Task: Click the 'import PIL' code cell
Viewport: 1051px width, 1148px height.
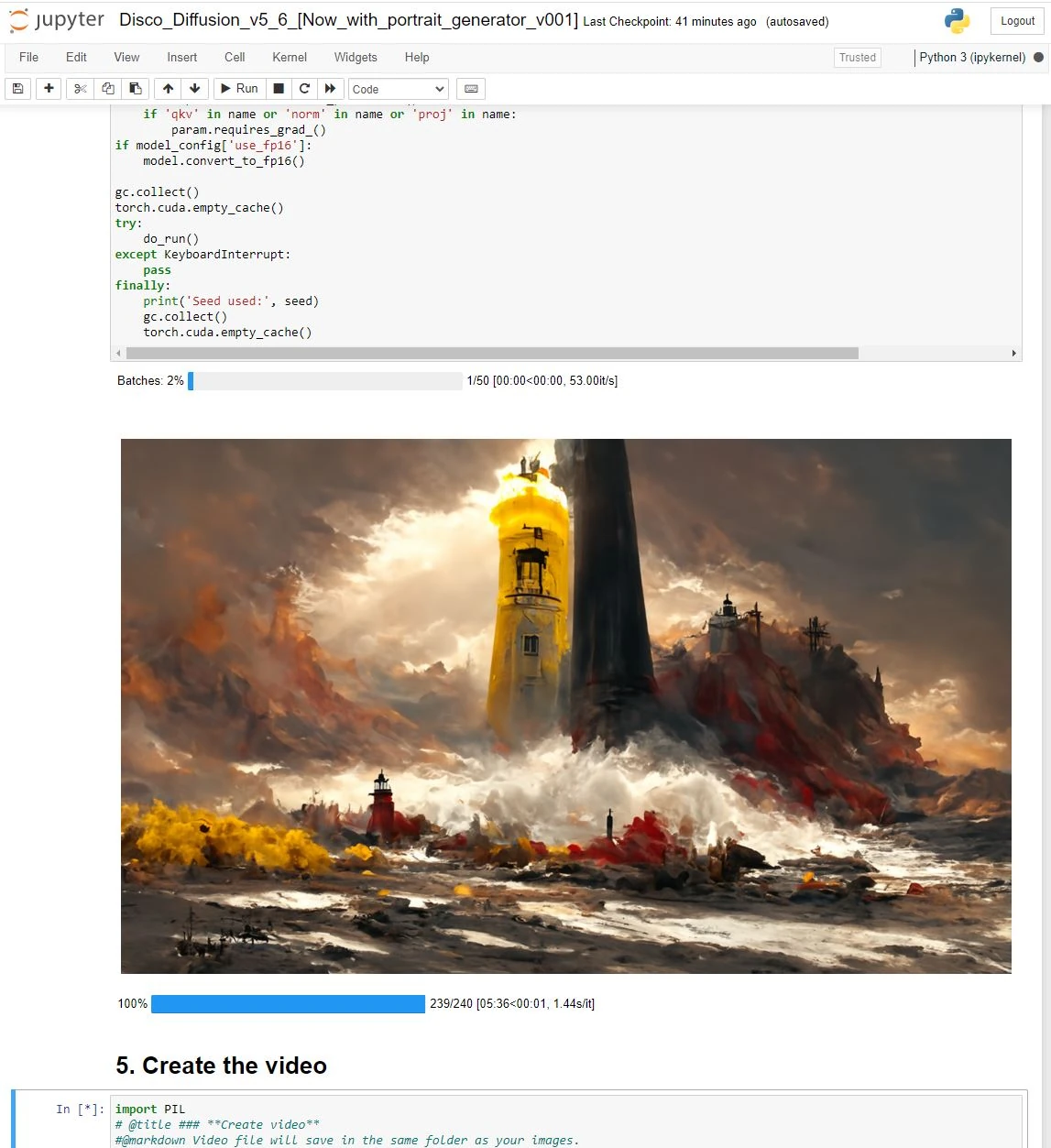Action: 566,1121
